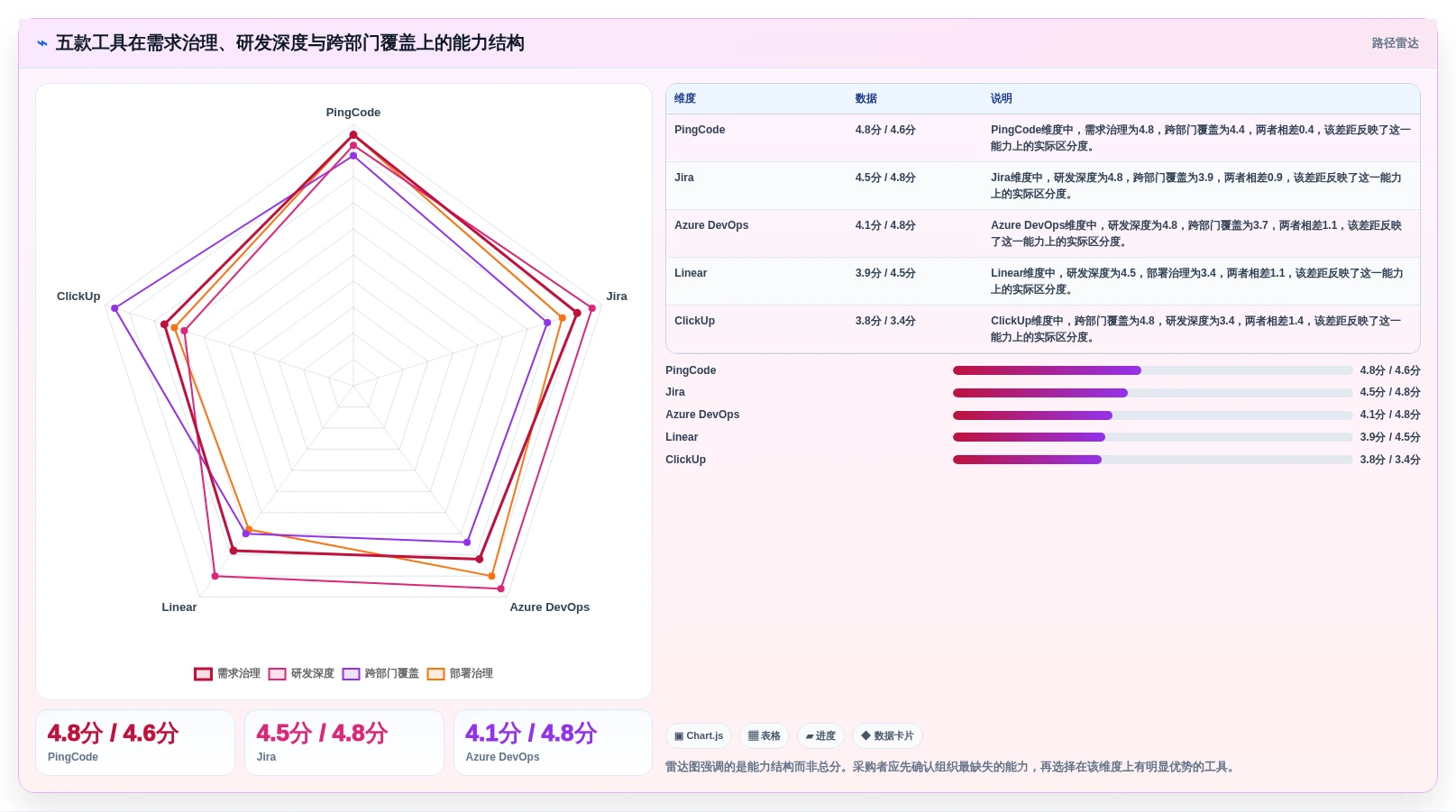Click the 进度 tag chip
This screenshot has width=1456, height=812.
tap(820, 736)
